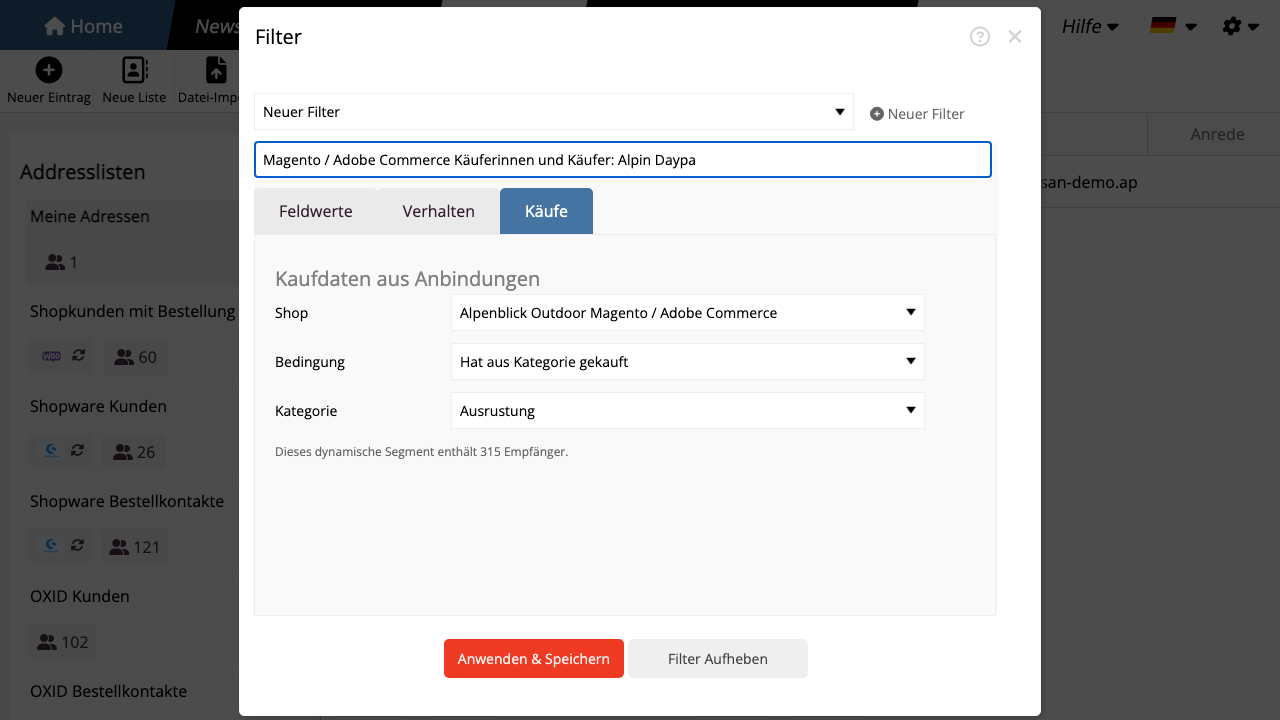Click Shopware logo under Shopware Bestellkontakte
The height and width of the screenshot is (720, 1280).
(x=52, y=546)
